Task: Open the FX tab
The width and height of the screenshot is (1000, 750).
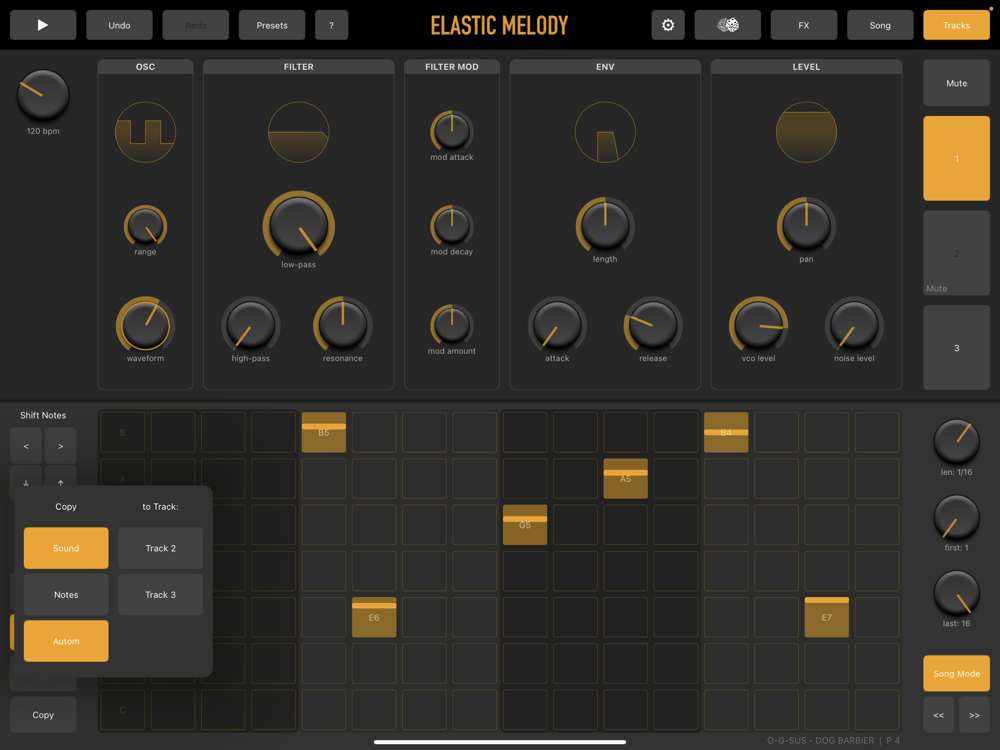Action: click(x=804, y=25)
